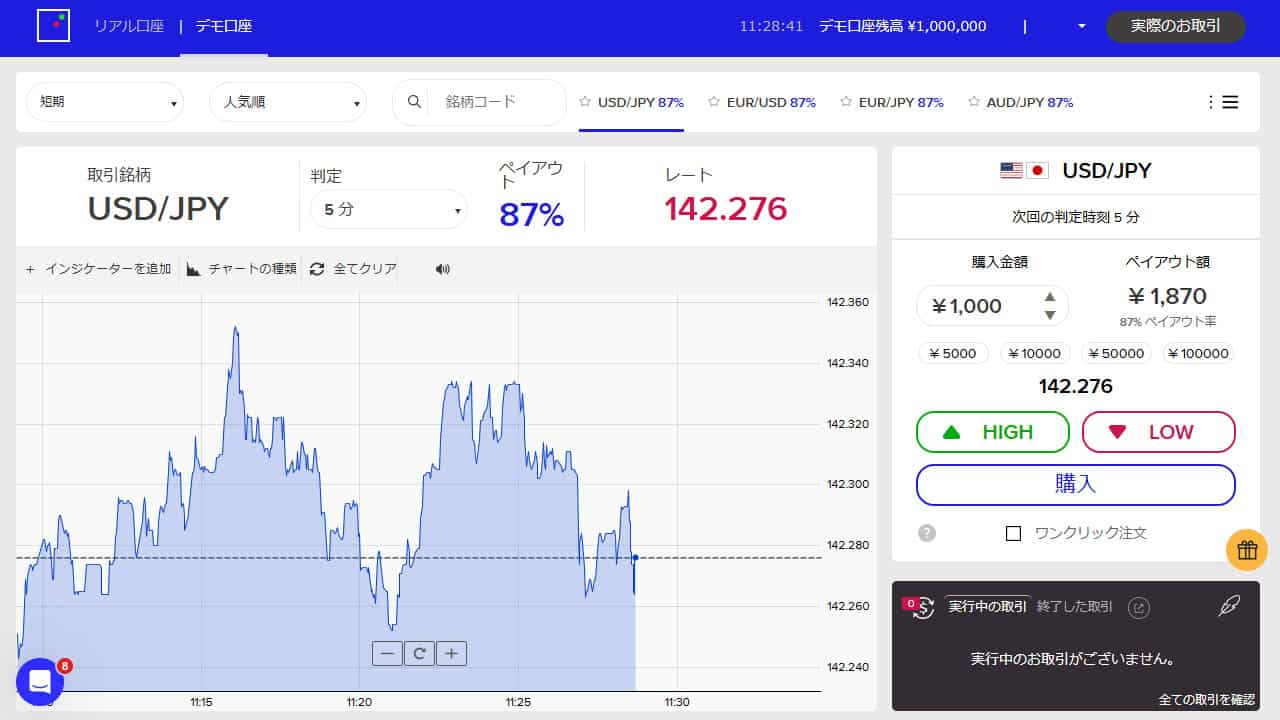Click the ¥1,870 payout amount
The image size is (1280, 720).
pos(1167,296)
